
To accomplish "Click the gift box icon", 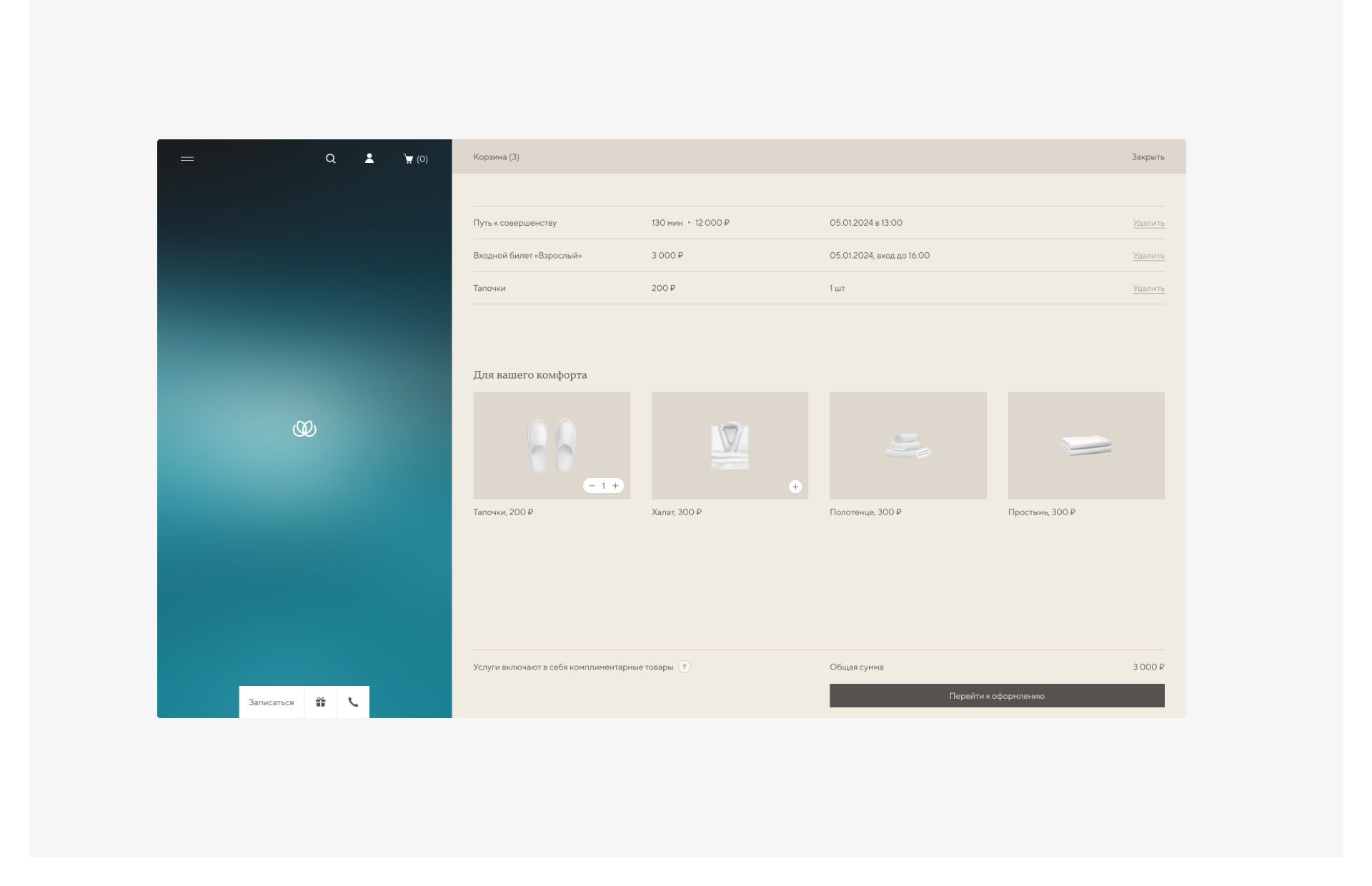I will tap(321, 702).
